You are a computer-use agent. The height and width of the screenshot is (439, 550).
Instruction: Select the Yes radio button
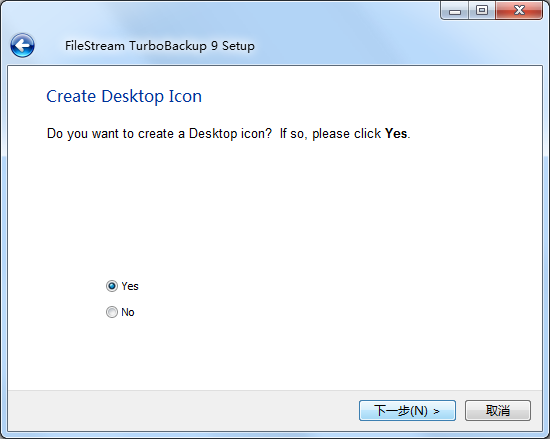pos(112,286)
